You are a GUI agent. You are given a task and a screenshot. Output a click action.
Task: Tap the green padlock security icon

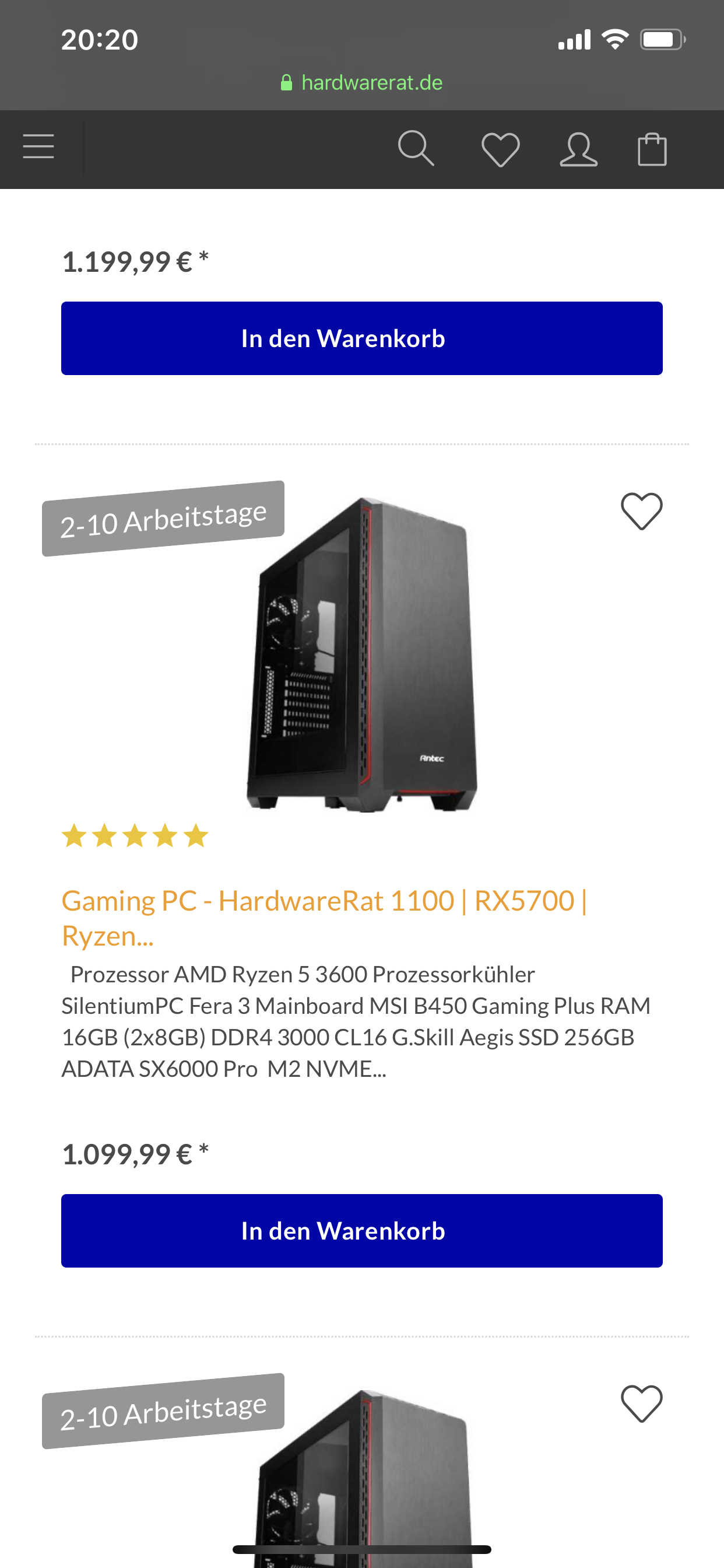[x=286, y=82]
